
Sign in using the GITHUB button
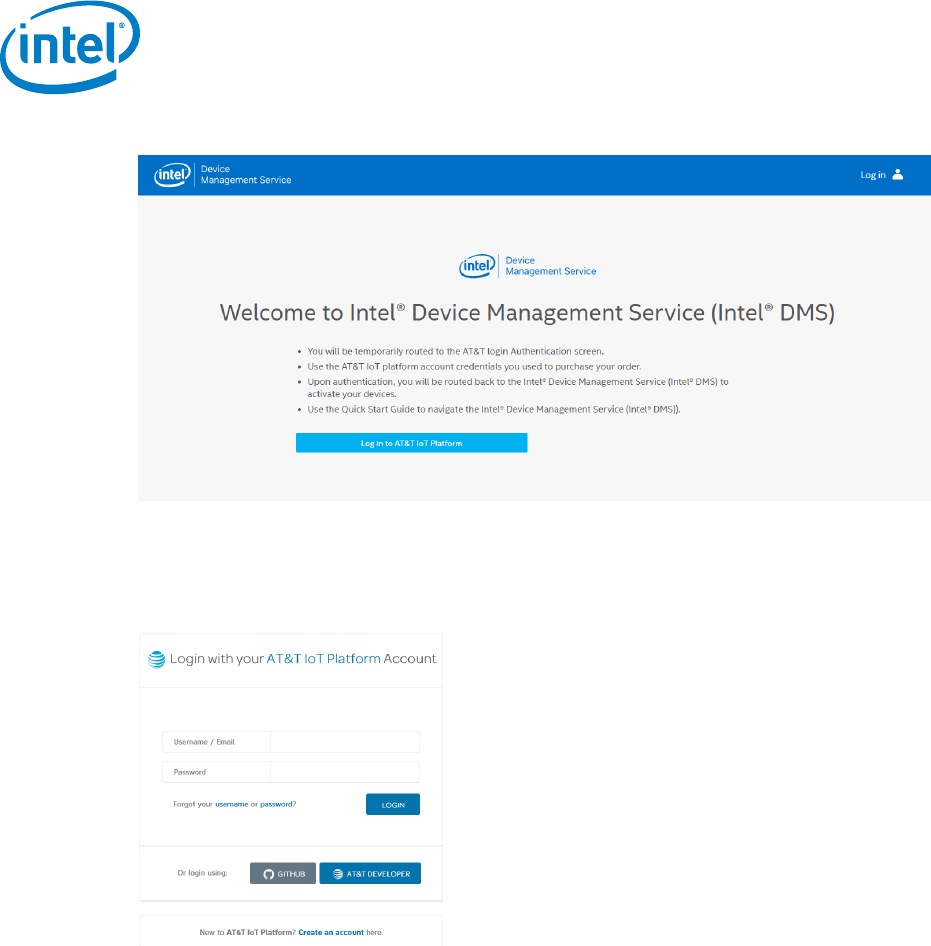283,874
